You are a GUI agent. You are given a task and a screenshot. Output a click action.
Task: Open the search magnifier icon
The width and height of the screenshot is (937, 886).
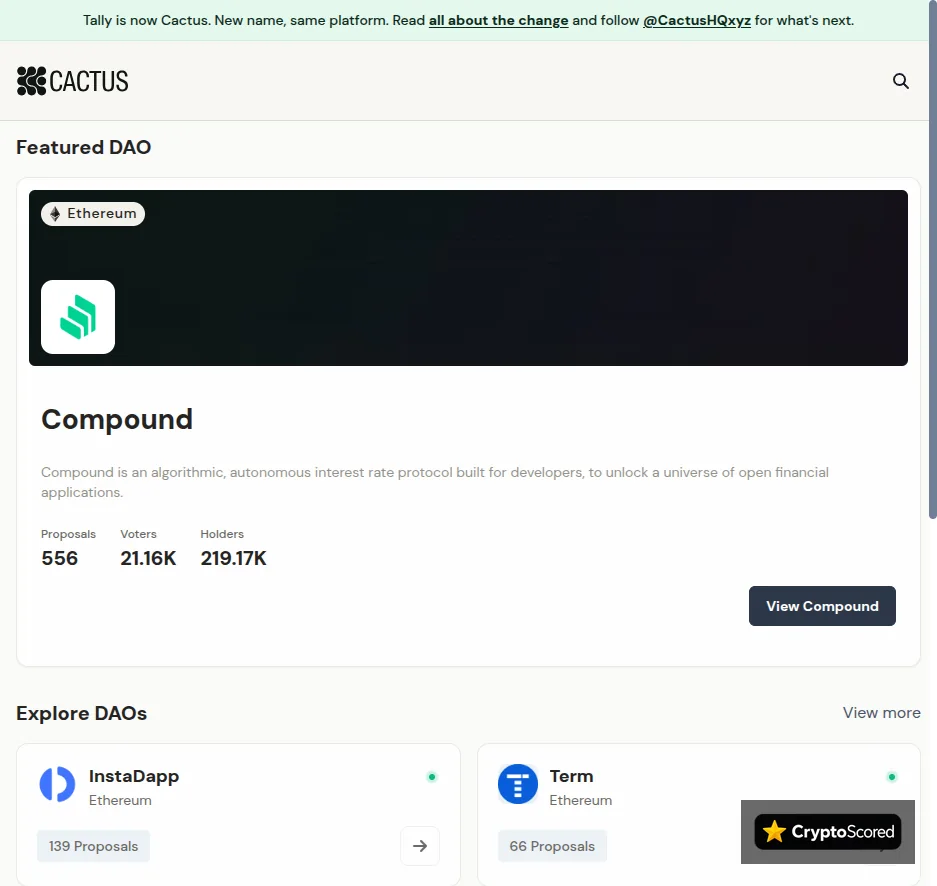tap(901, 81)
